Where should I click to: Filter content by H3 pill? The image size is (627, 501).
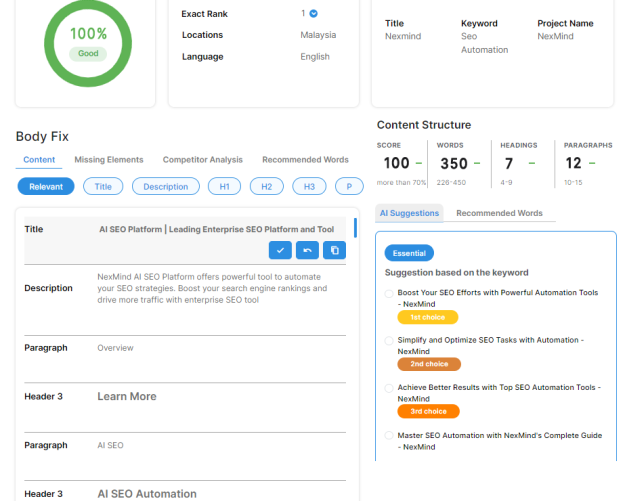(x=309, y=187)
